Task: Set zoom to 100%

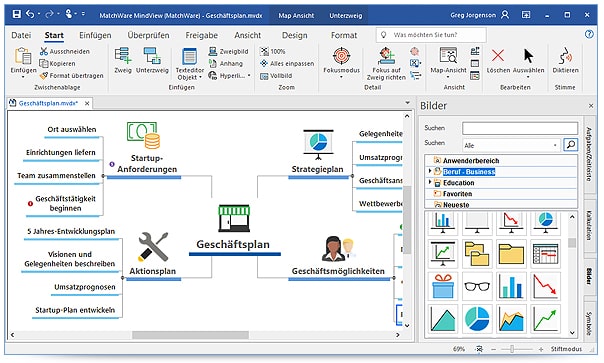Action: tap(273, 51)
